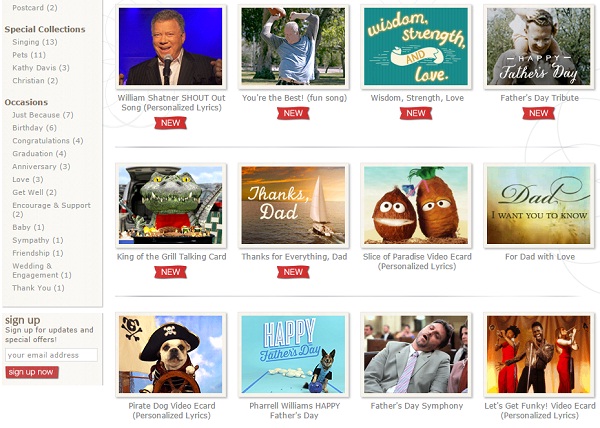Open the William Shatner SHOUT Out Song thumbnail

(171, 47)
